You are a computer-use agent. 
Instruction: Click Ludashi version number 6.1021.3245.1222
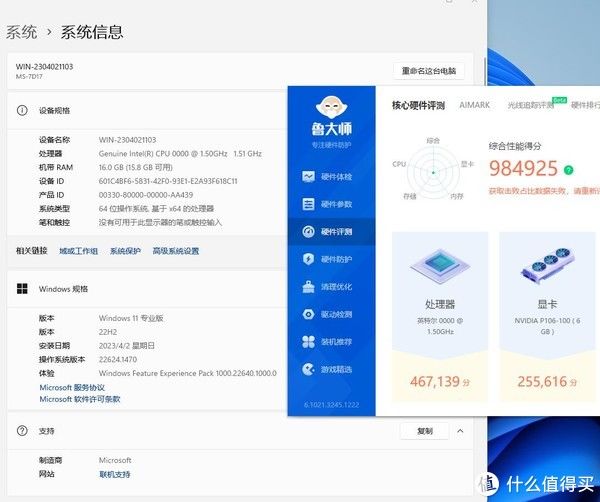[x=331, y=404]
